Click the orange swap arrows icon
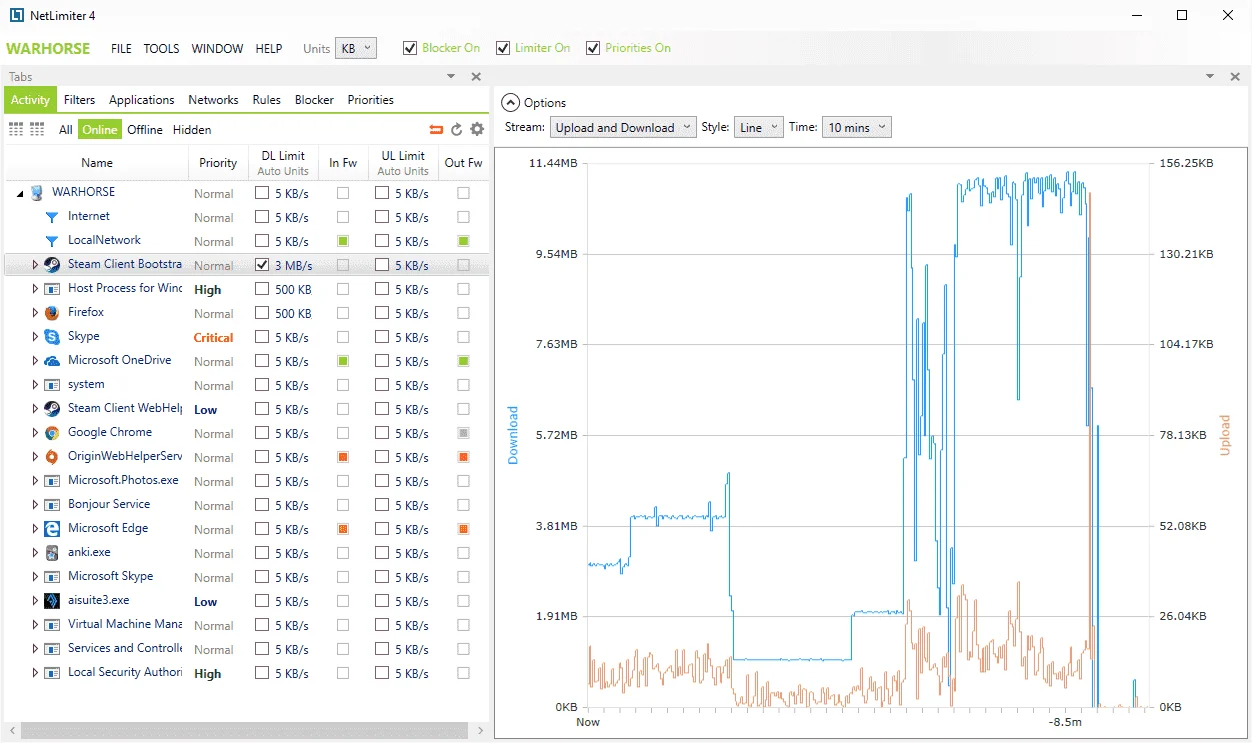Screen dimensions: 1252x743 tap(436, 129)
